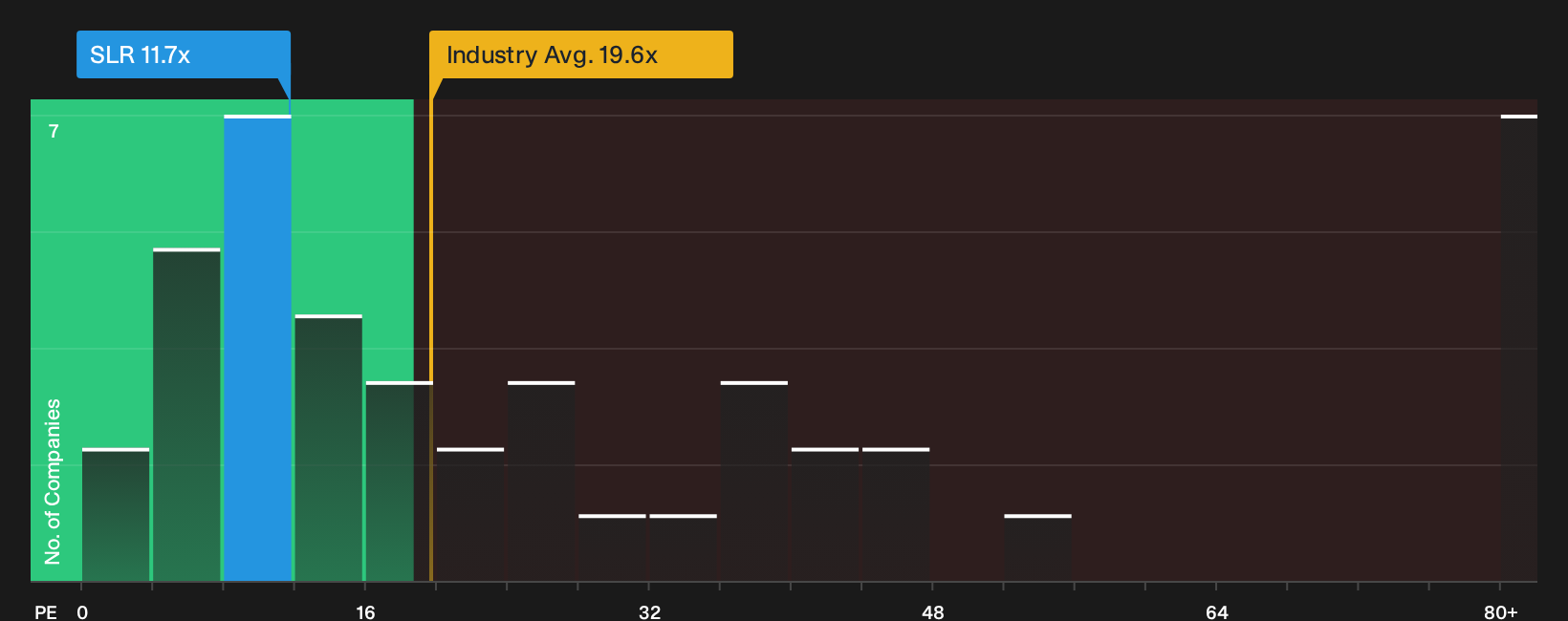This screenshot has width=1568, height=621.
Task: Select the '64' x-axis tick label
Action: 1216,612
